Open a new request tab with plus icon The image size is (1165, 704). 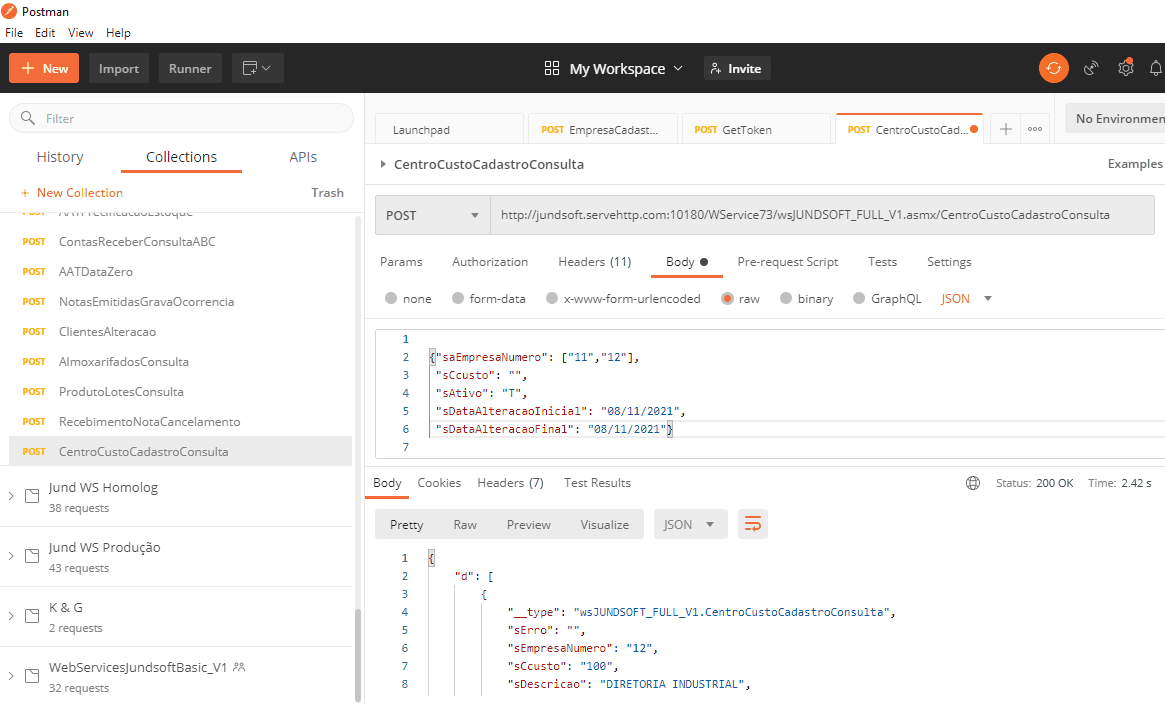[1006, 129]
